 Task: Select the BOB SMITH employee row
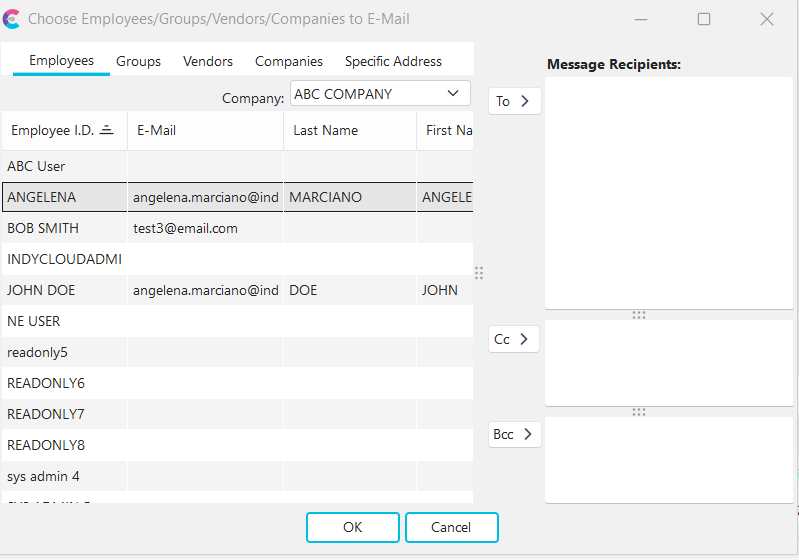pos(43,228)
